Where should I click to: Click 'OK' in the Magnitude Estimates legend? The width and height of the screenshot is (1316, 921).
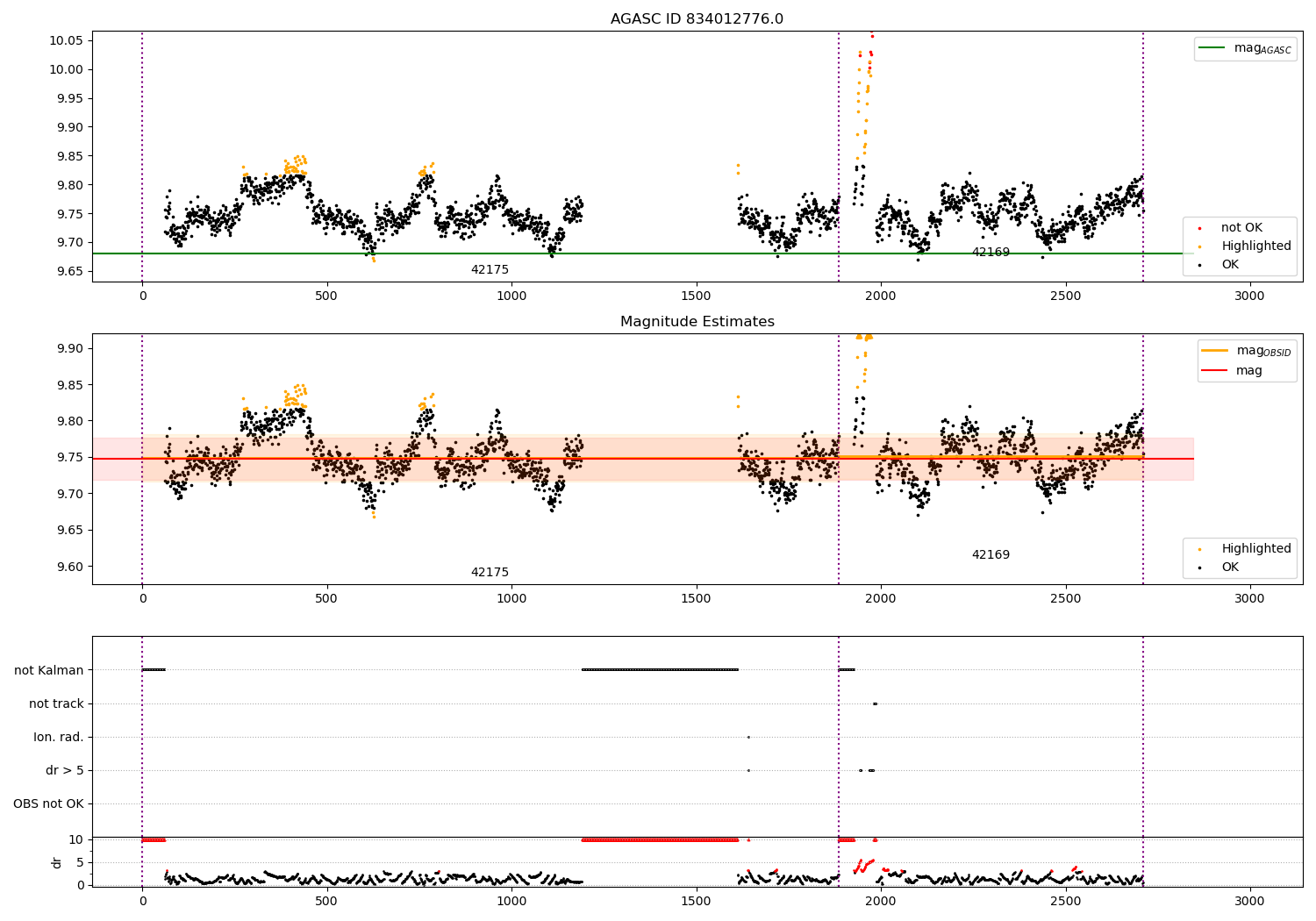coord(1230,568)
